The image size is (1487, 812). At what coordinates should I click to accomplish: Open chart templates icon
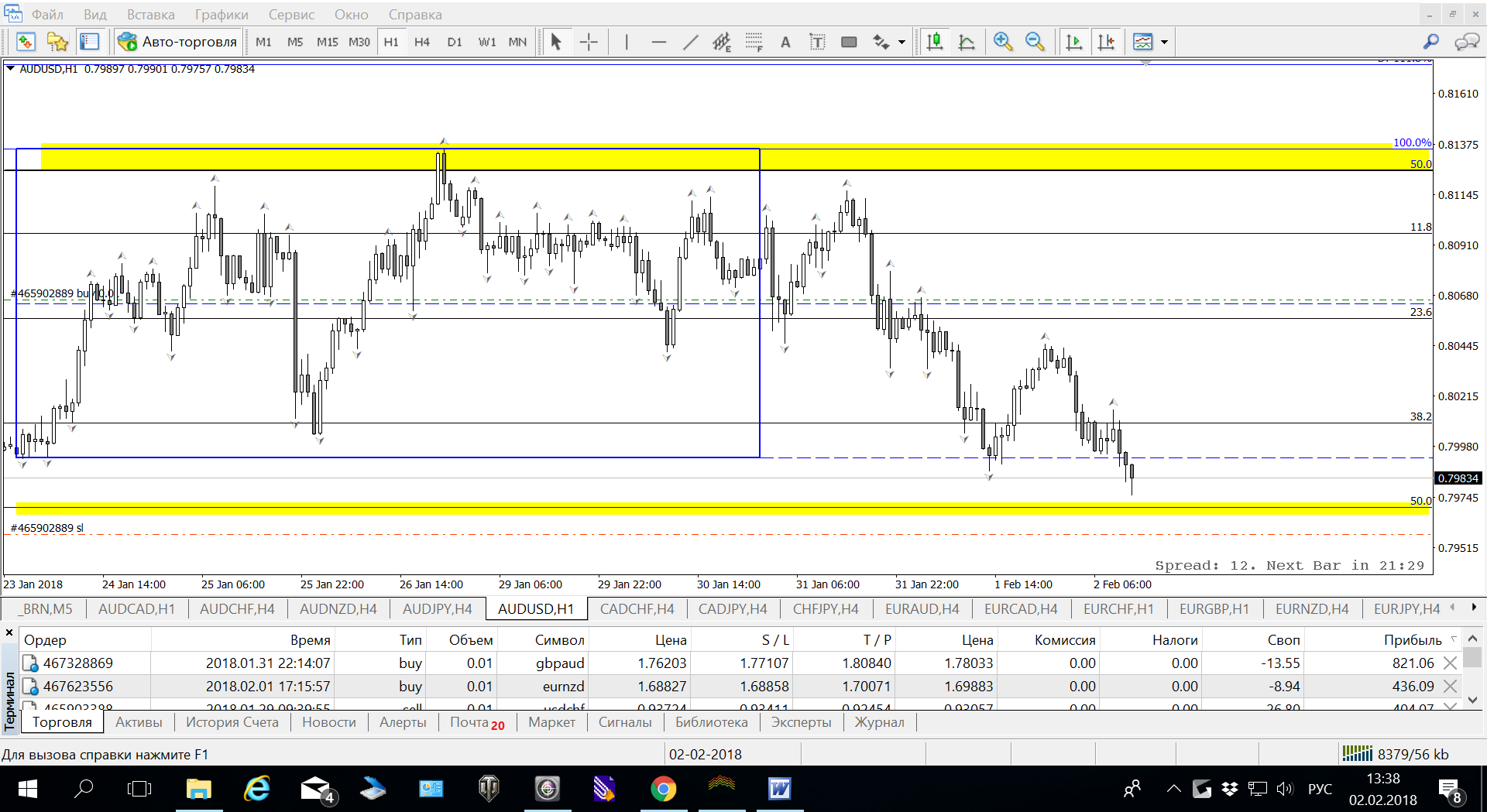click(1142, 42)
